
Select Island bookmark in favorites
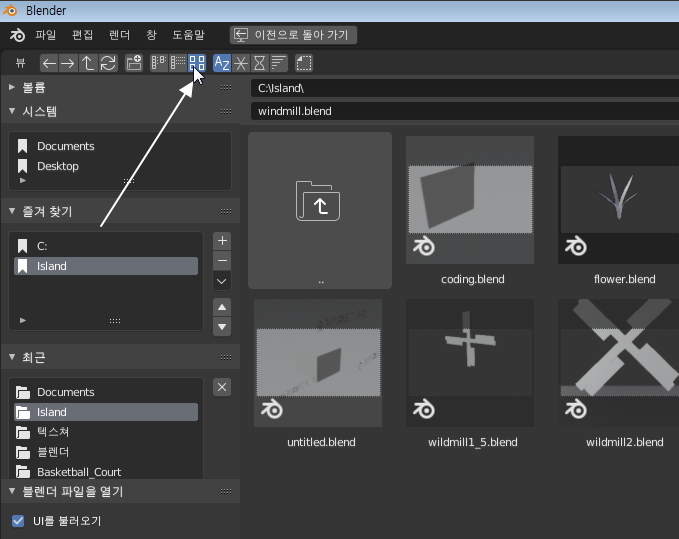pyautogui.click(x=106, y=266)
